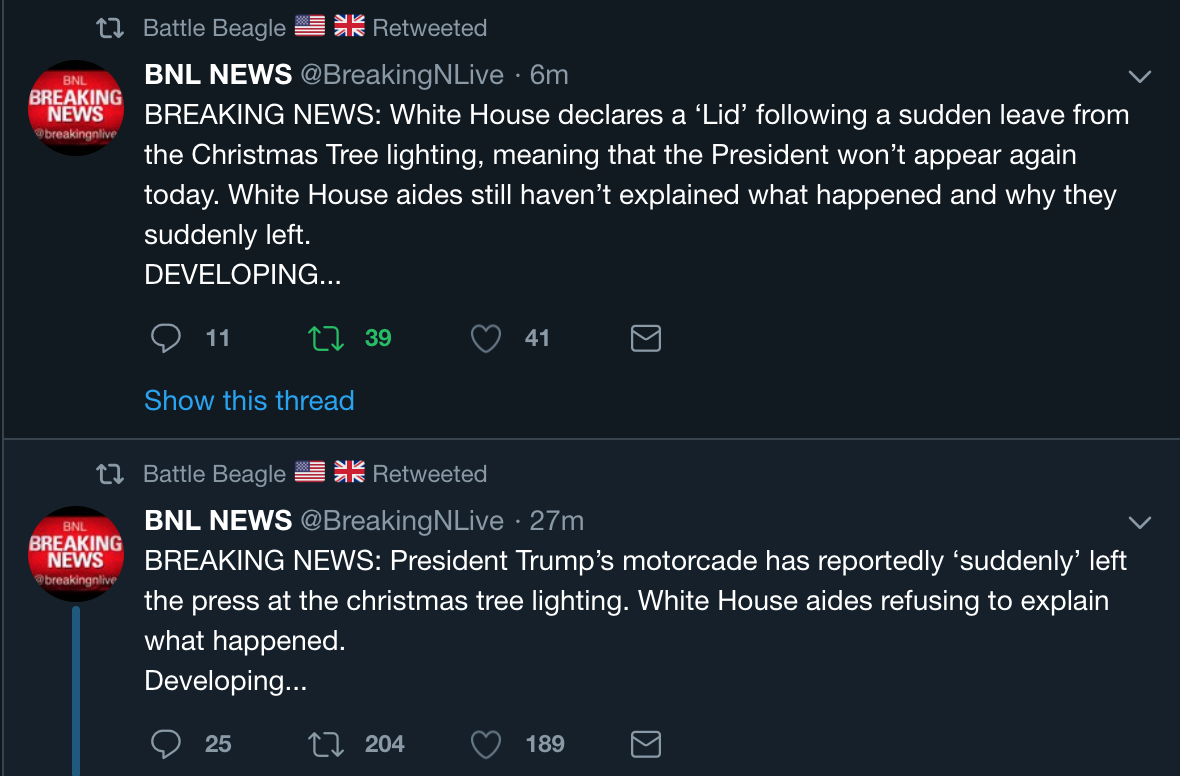Open Battle Beagle retweeter above motorcade tweet
Screen dimensions: 1180x776
click(214, 474)
